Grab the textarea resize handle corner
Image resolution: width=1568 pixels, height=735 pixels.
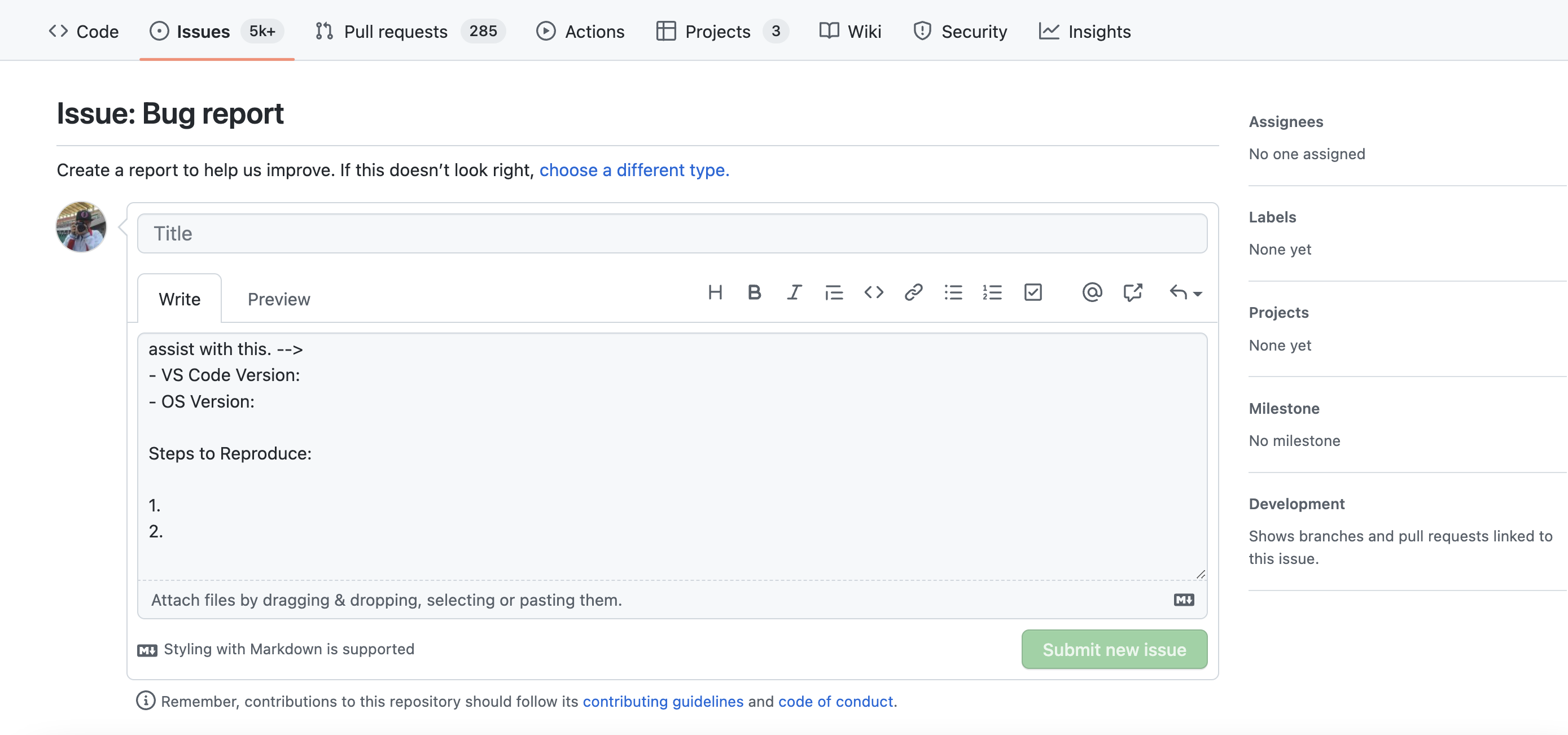[x=1201, y=574]
